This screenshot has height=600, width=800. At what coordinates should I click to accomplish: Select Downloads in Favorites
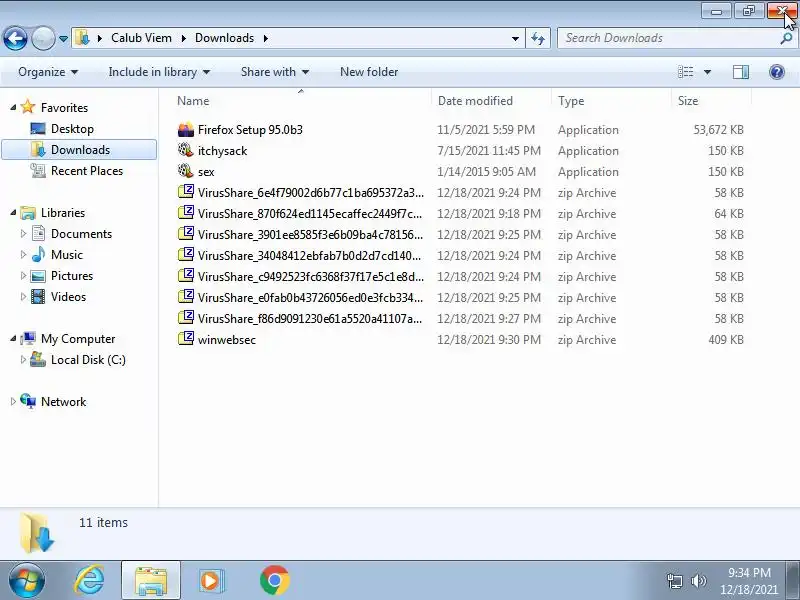80,149
